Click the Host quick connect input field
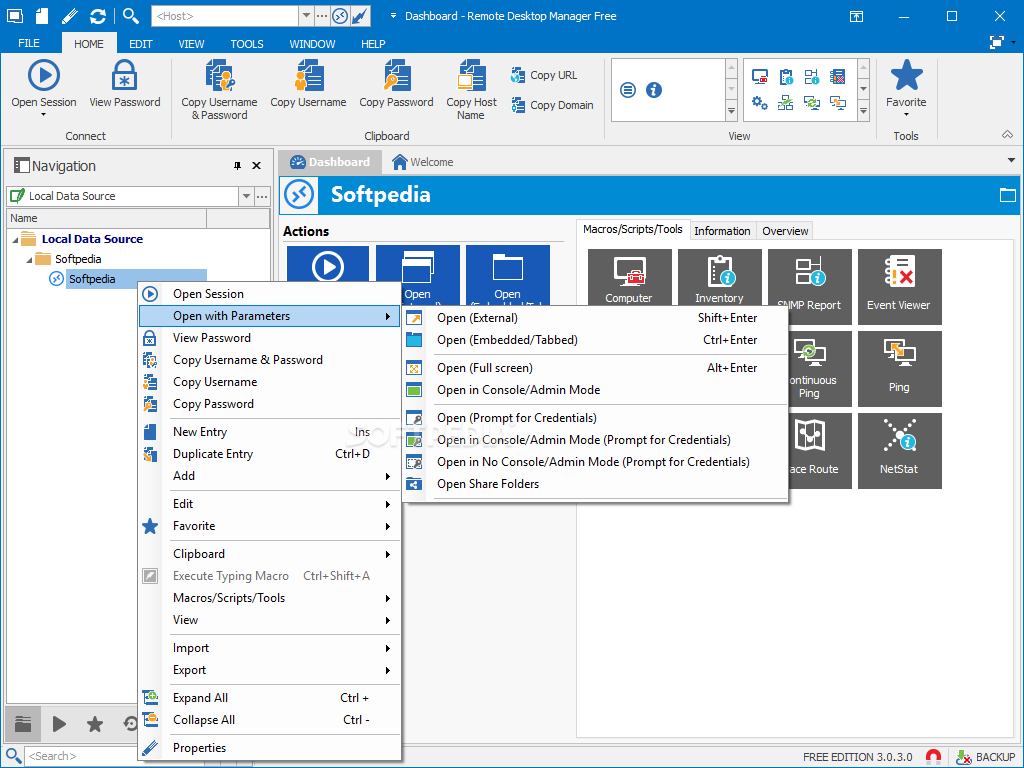Screen dimensions: 1024x768 pyautogui.click(x=225, y=16)
